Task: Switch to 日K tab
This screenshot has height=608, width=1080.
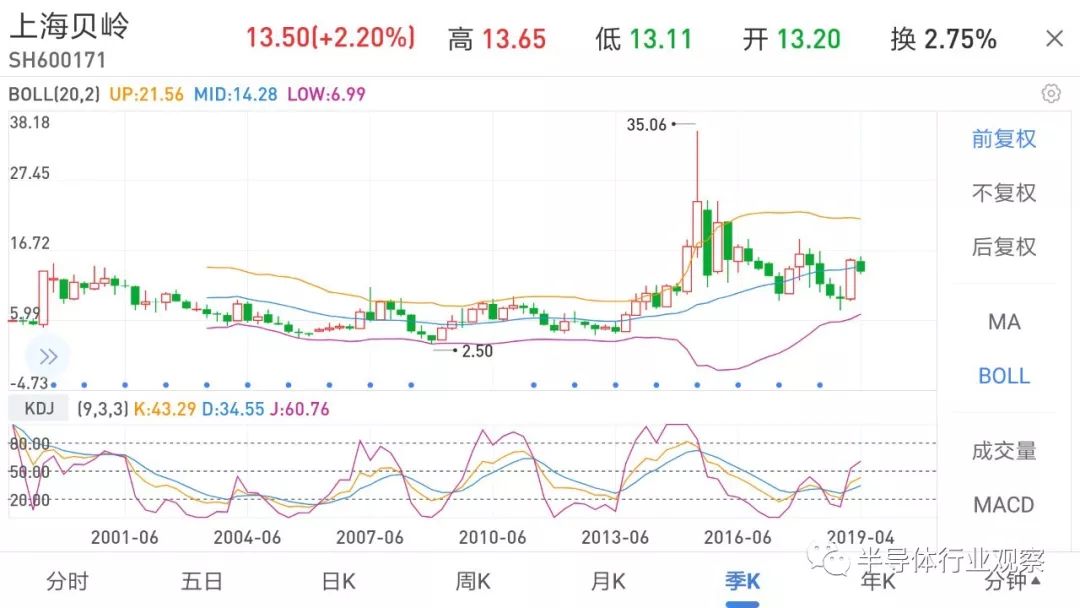Action: (x=338, y=582)
